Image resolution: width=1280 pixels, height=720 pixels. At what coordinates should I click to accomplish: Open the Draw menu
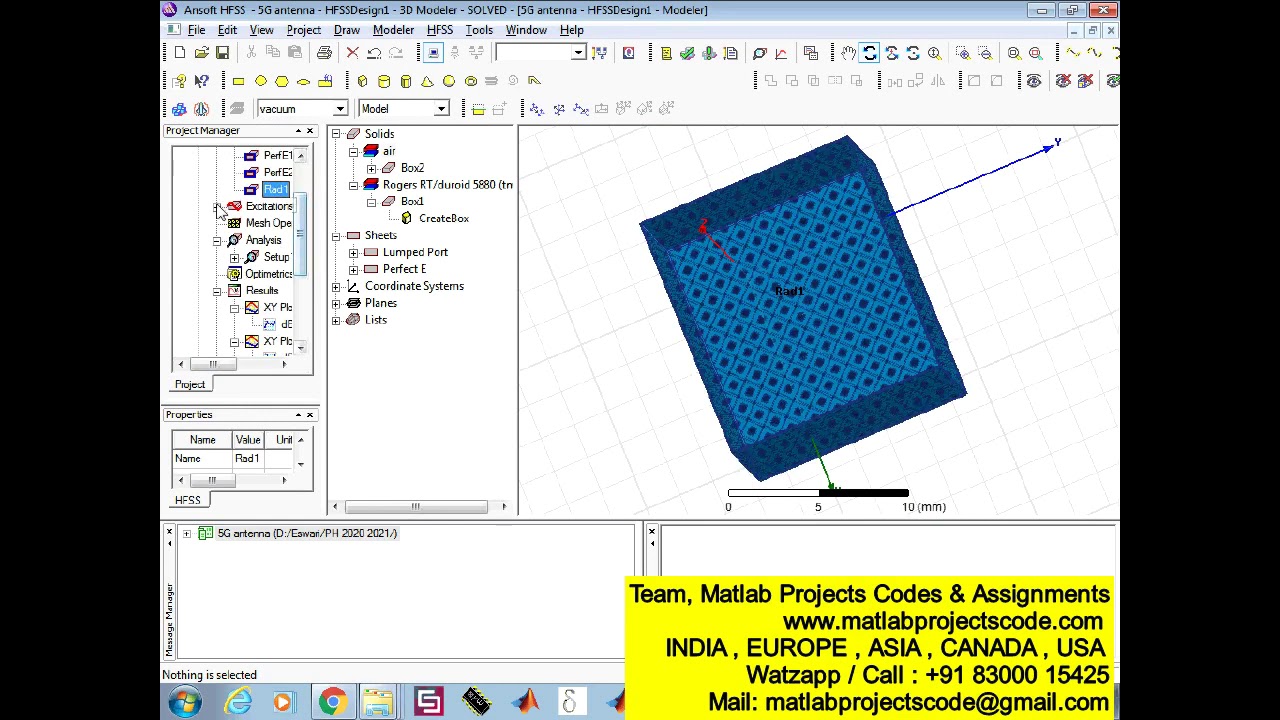347,30
